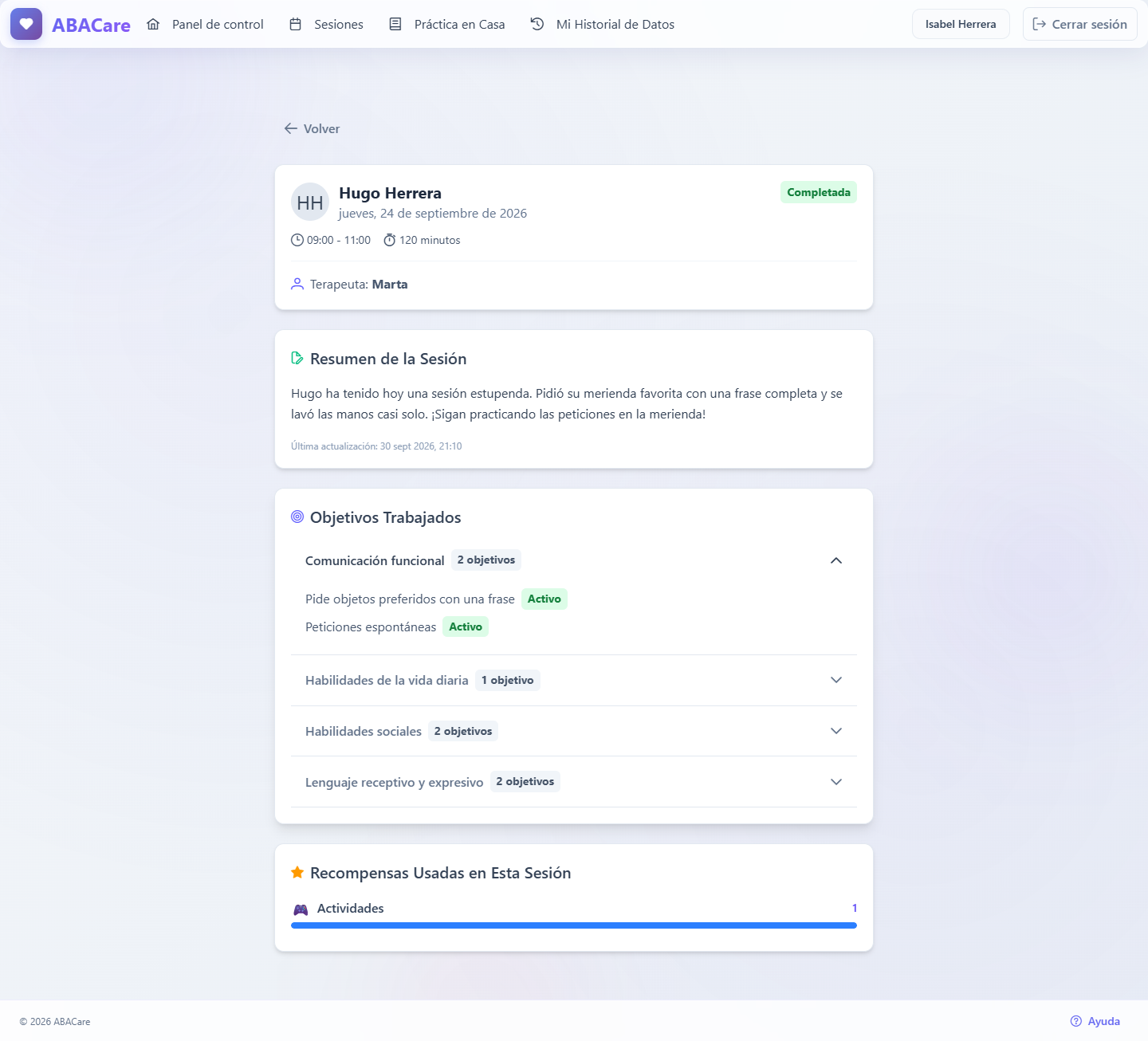Click the star icon by Recompensas Usadas
This screenshot has height=1041, width=1148.
(297, 872)
